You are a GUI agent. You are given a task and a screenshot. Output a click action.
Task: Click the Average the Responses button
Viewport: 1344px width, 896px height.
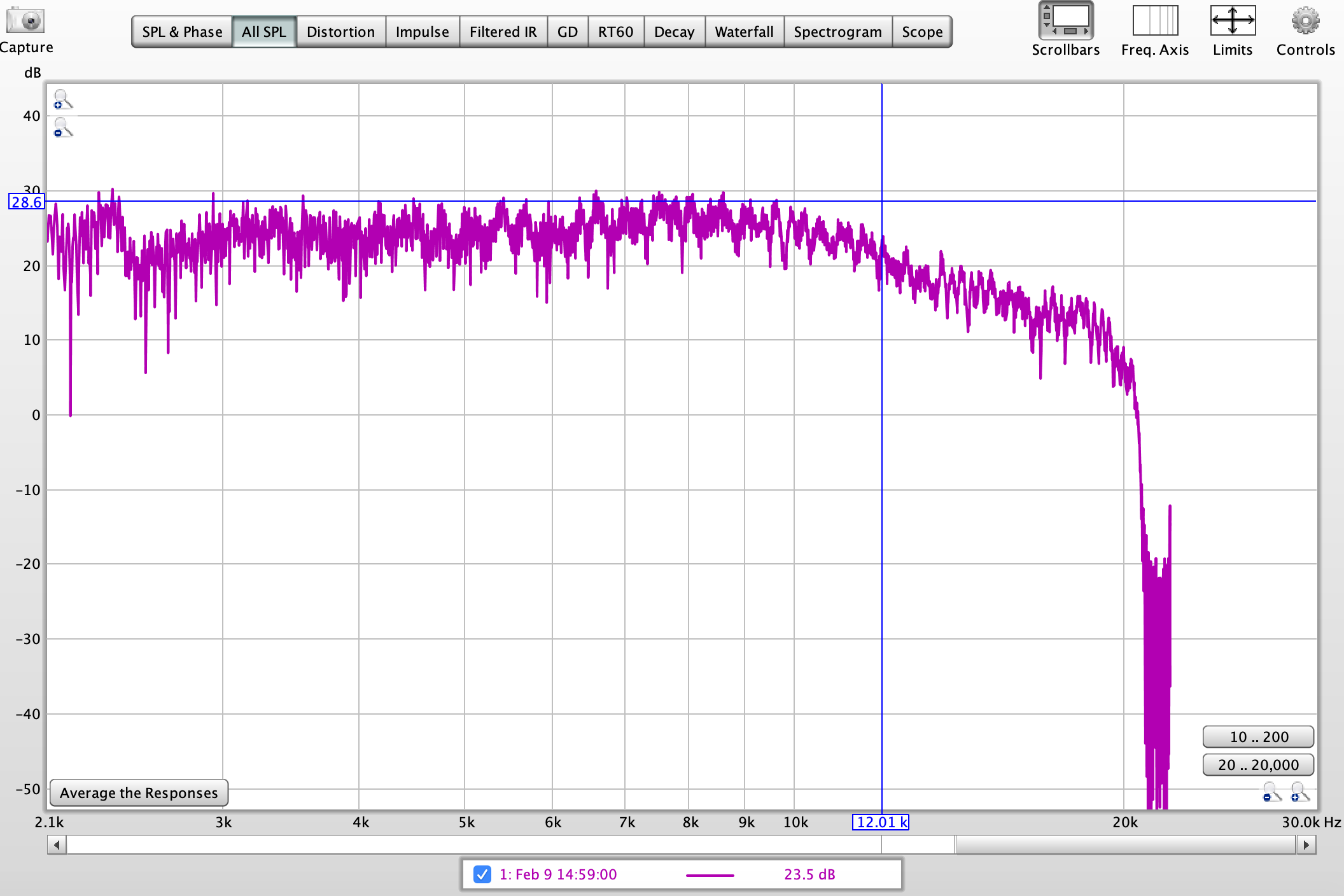[x=139, y=793]
